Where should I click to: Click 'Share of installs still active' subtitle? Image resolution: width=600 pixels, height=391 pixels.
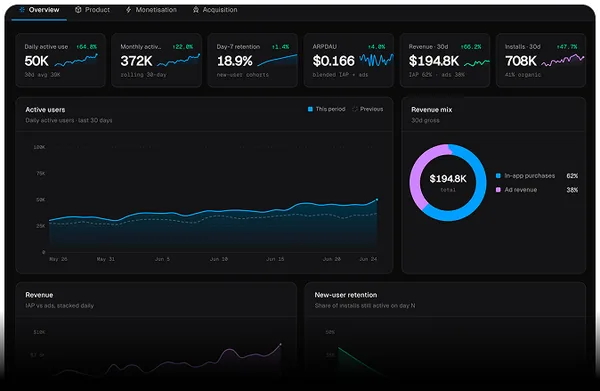point(365,306)
